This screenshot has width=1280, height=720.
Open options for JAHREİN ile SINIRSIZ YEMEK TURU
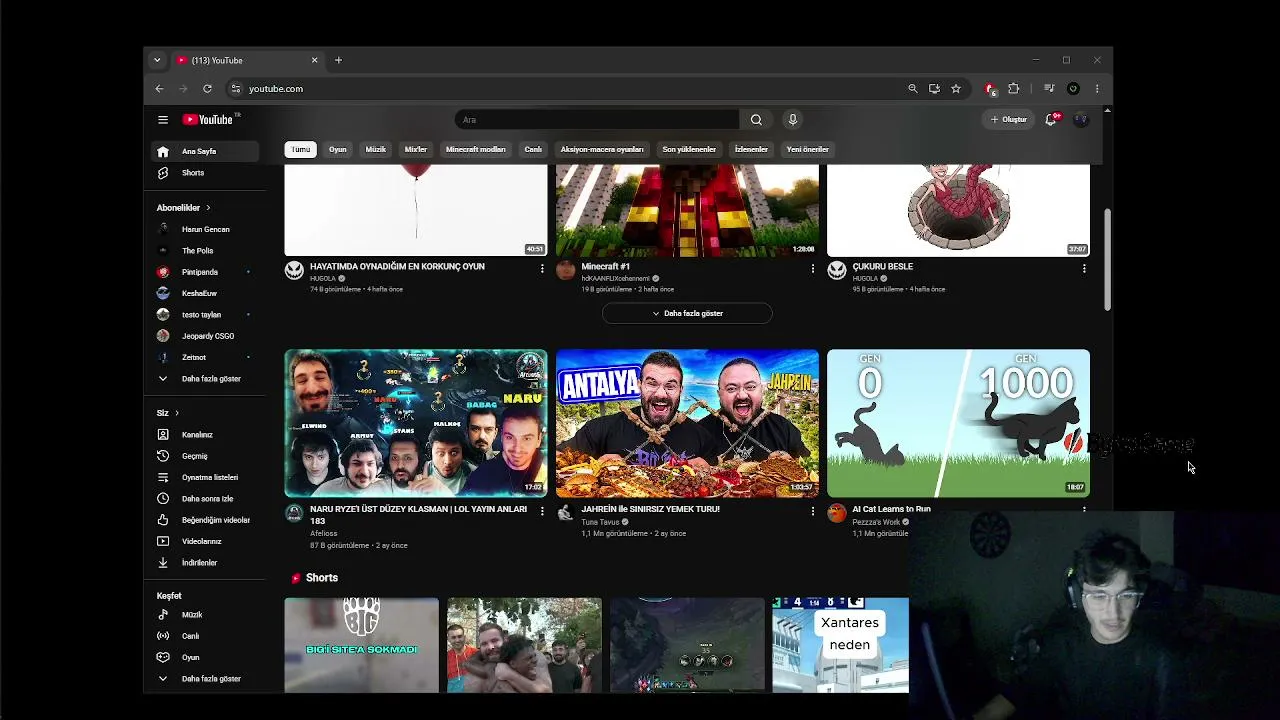[x=812, y=511]
